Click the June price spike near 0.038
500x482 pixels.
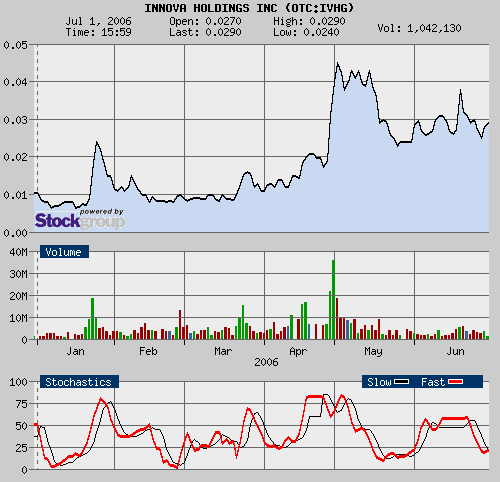point(460,90)
